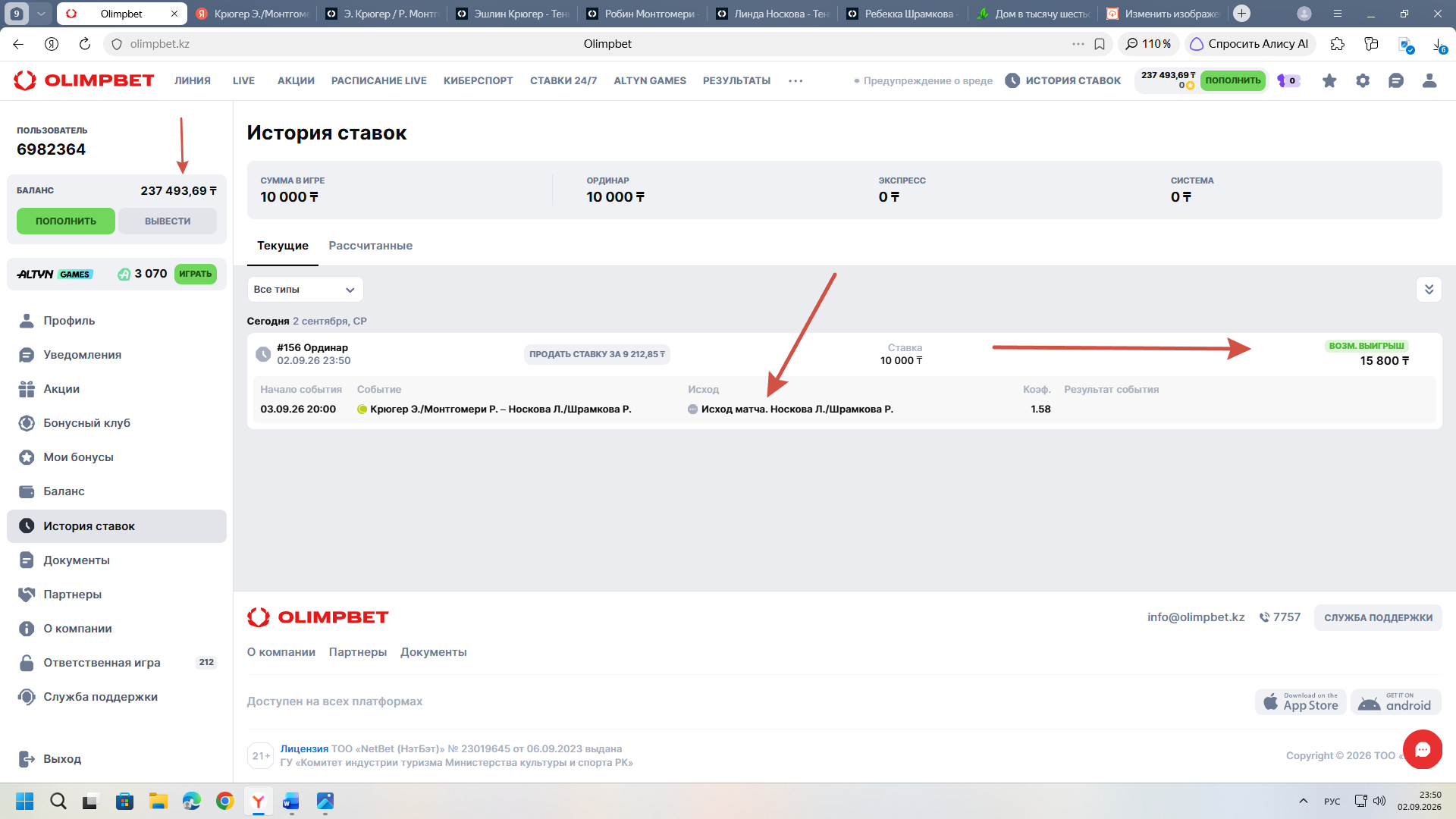The width and height of the screenshot is (1456, 819).
Task: Open 'ЛИНИЯ' in top navigation
Action: 193,80
